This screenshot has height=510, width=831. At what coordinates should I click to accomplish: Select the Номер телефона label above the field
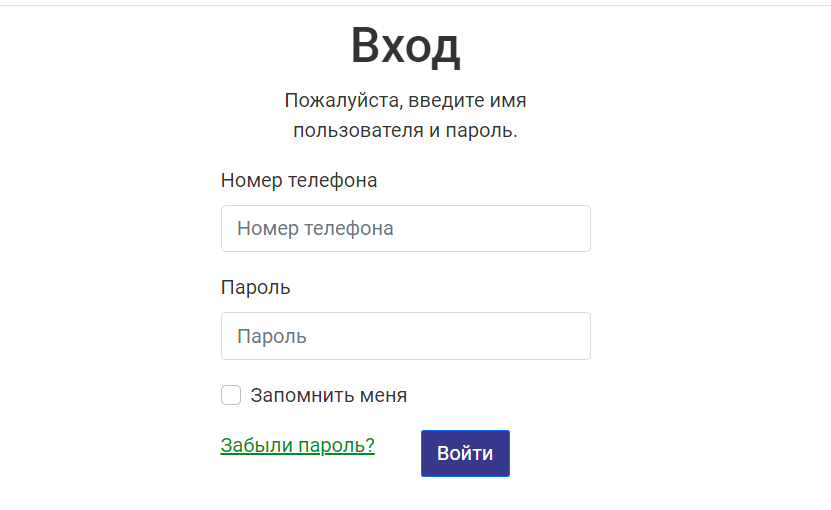(x=299, y=180)
